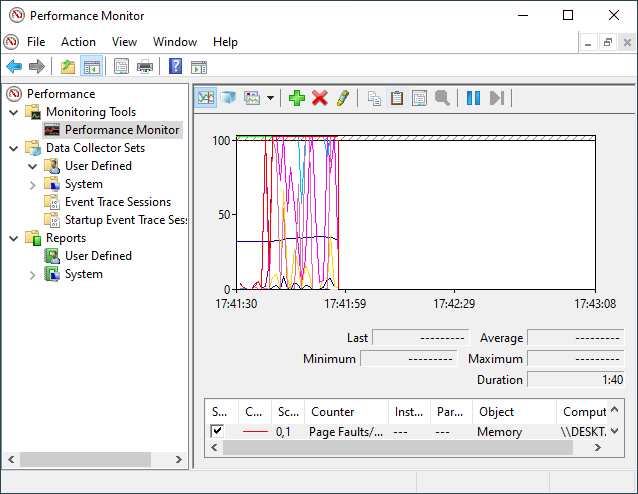The width and height of the screenshot is (638, 494).
Task: Click Paste Counter List clipboard icon
Action: pos(397,98)
